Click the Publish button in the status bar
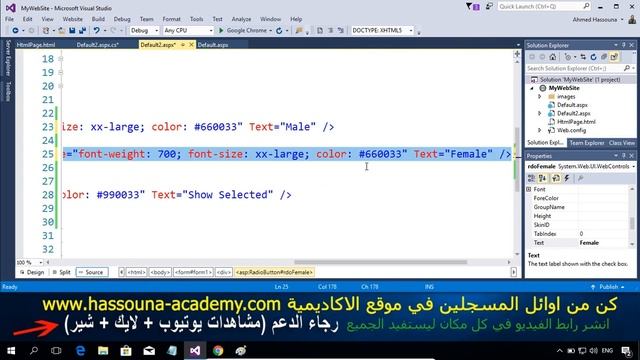 click(x=608, y=287)
